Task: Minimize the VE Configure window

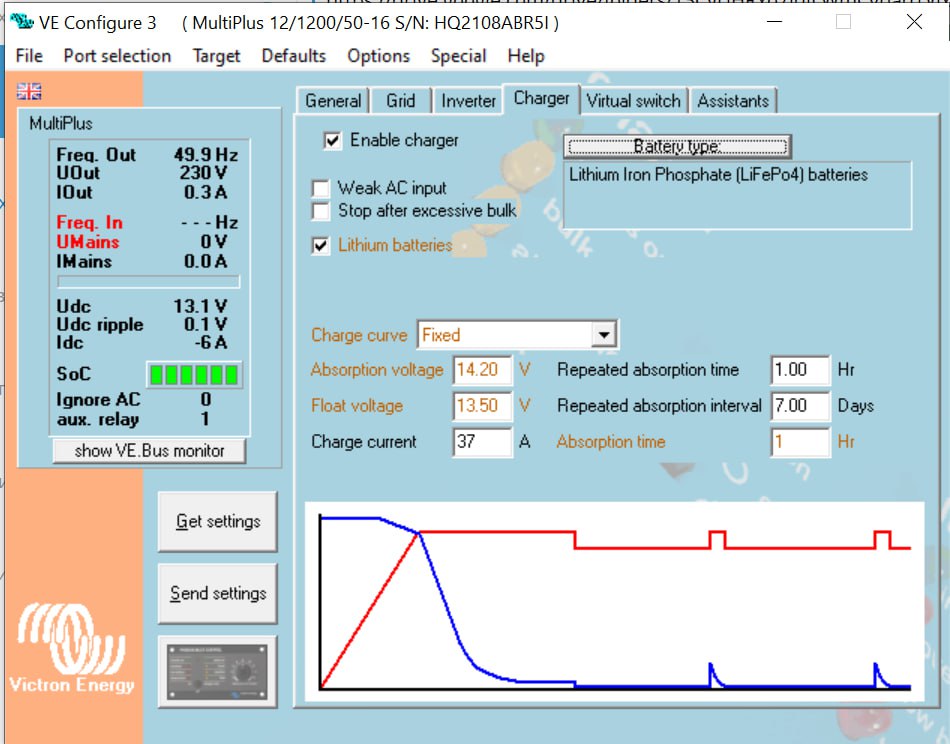Action: (x=774, y=22)
